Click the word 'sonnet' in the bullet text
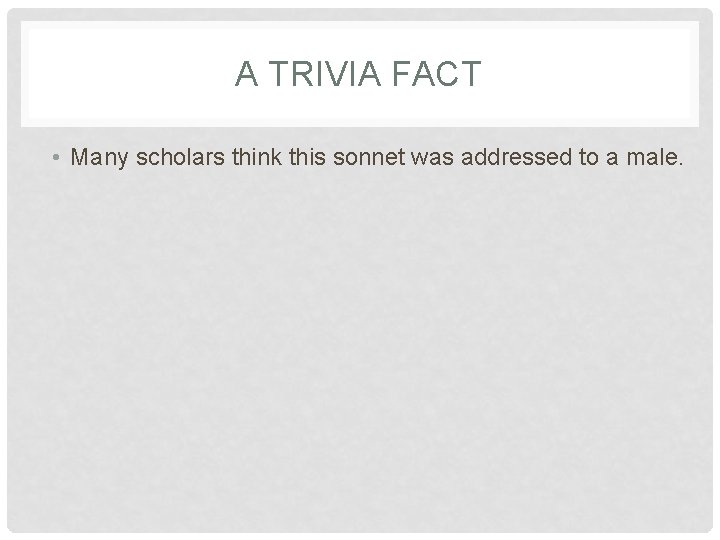This screenshot has height=540, width=720. pyautogui.click(x=369, y=158)
